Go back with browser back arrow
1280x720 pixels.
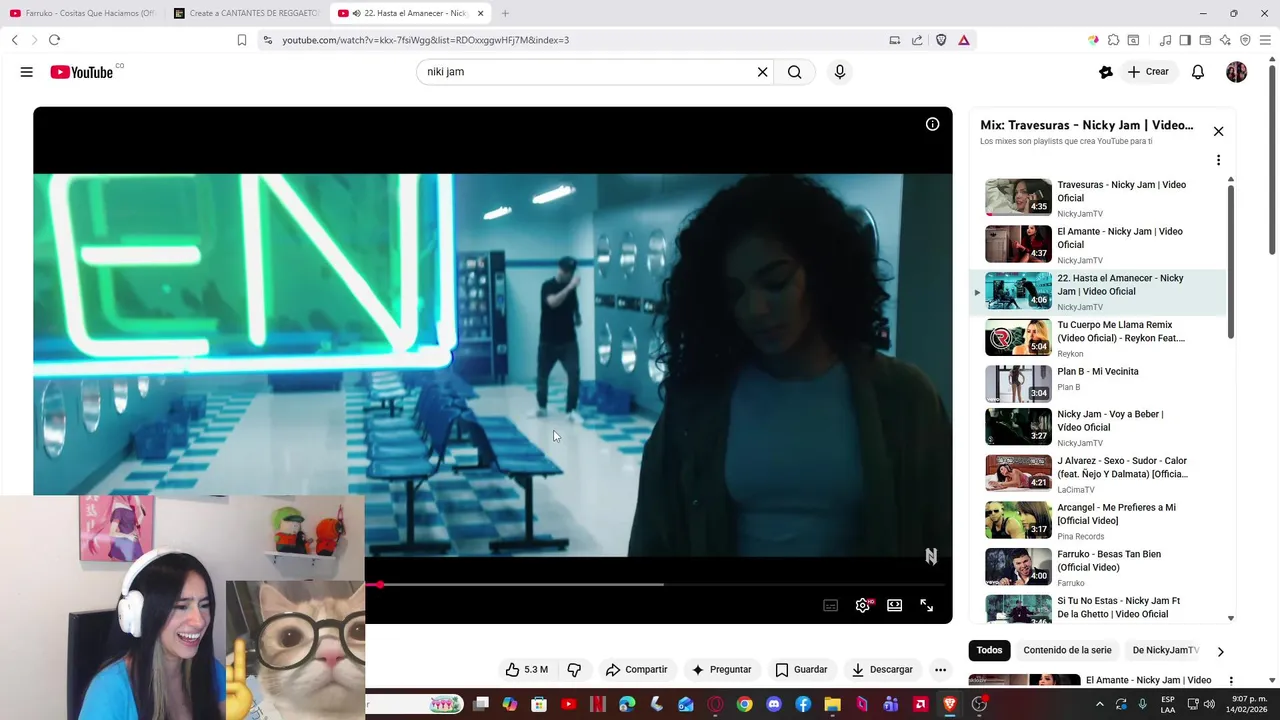click(14, 40)
